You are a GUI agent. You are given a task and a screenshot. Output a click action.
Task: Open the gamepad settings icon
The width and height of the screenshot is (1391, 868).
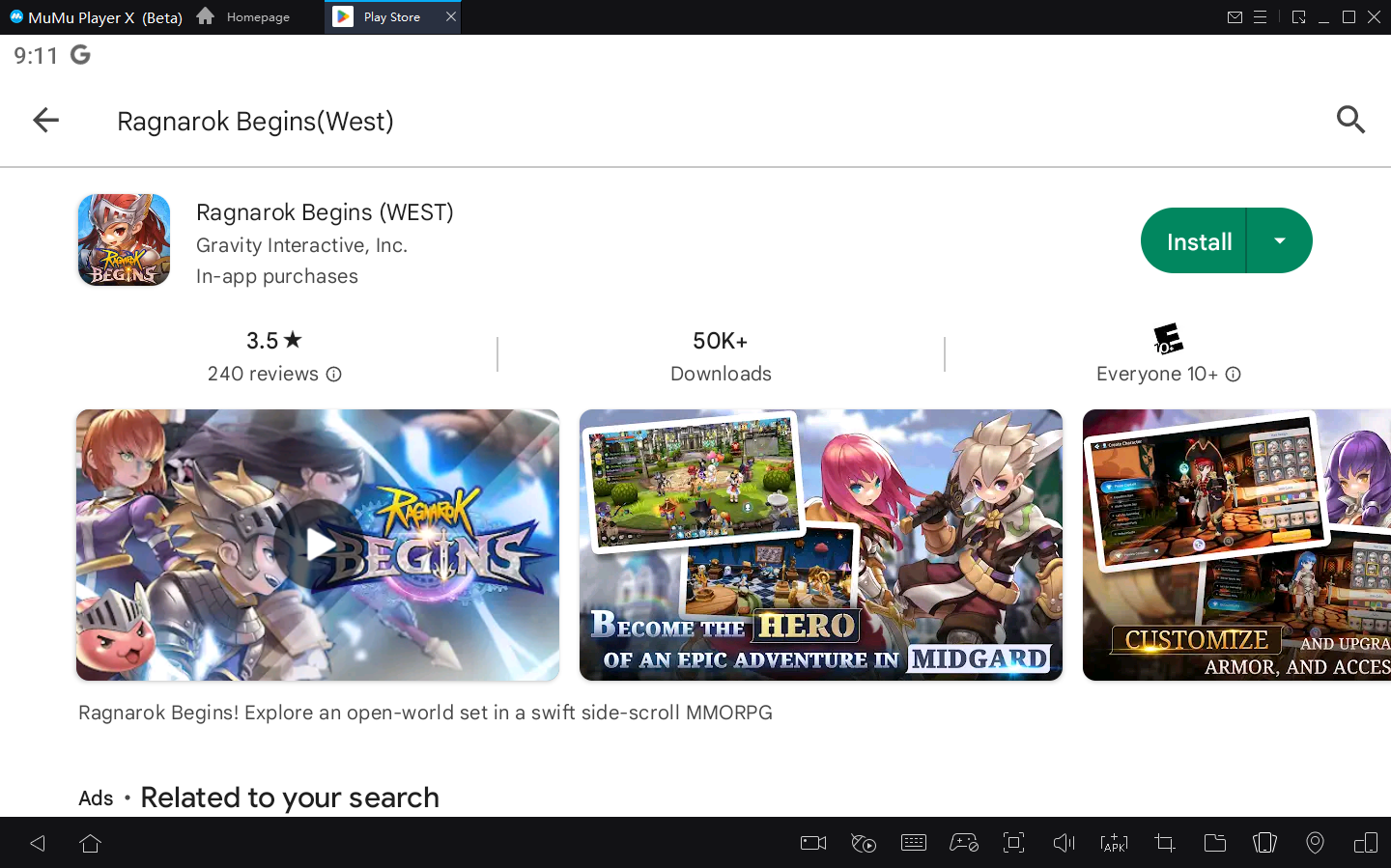(x=964, y=843)
